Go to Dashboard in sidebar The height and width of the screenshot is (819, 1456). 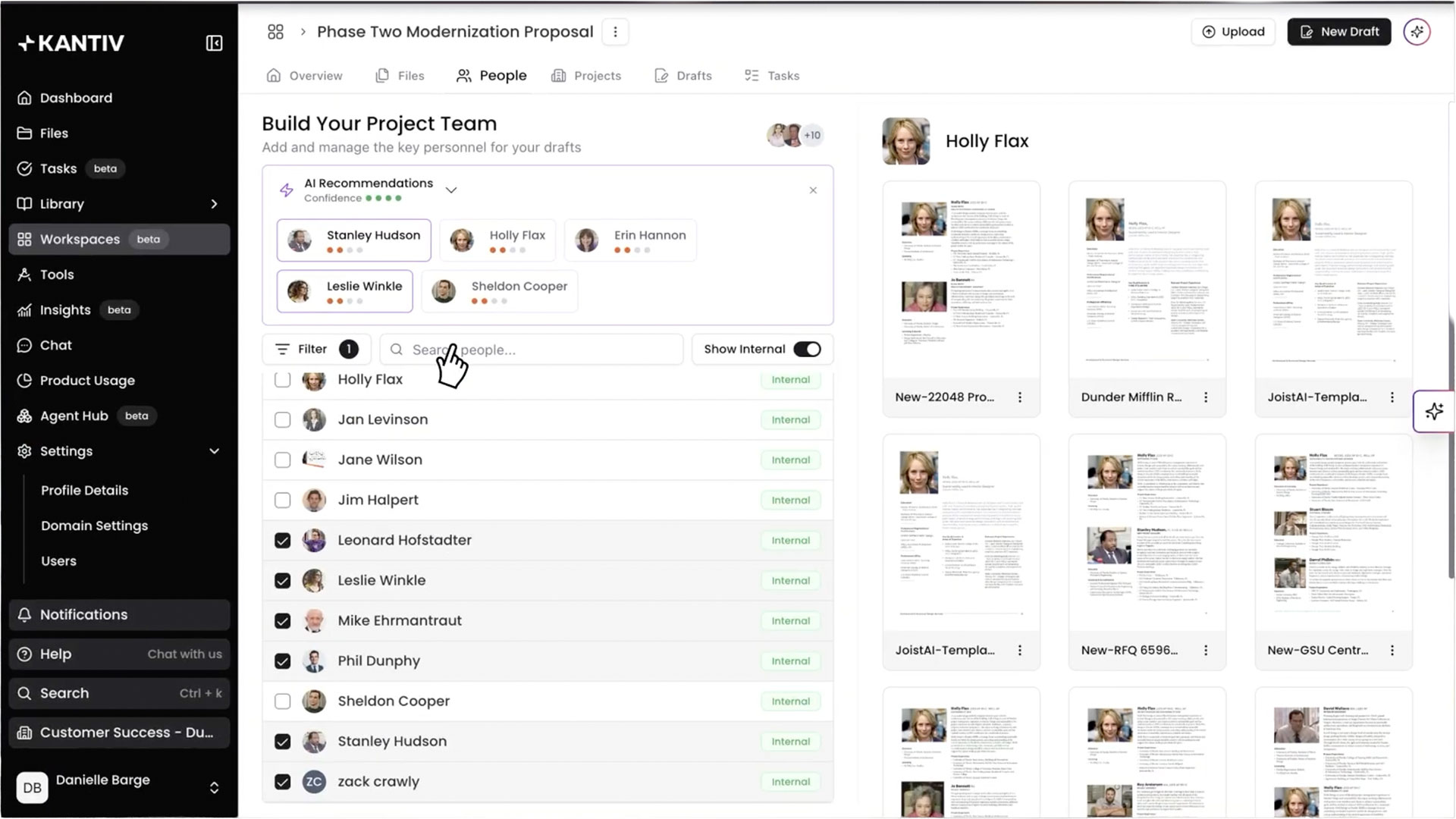[x=119, y=98]
